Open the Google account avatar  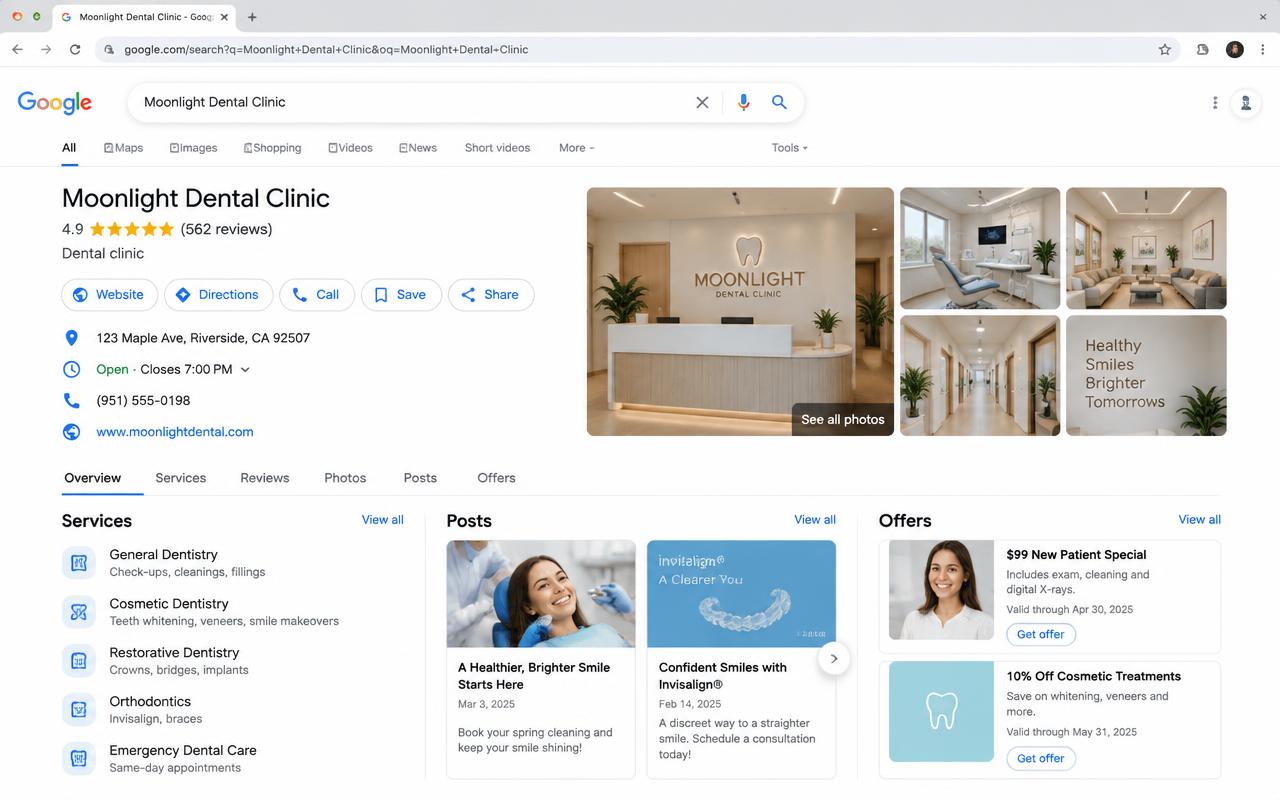[x=1246, y=102]
